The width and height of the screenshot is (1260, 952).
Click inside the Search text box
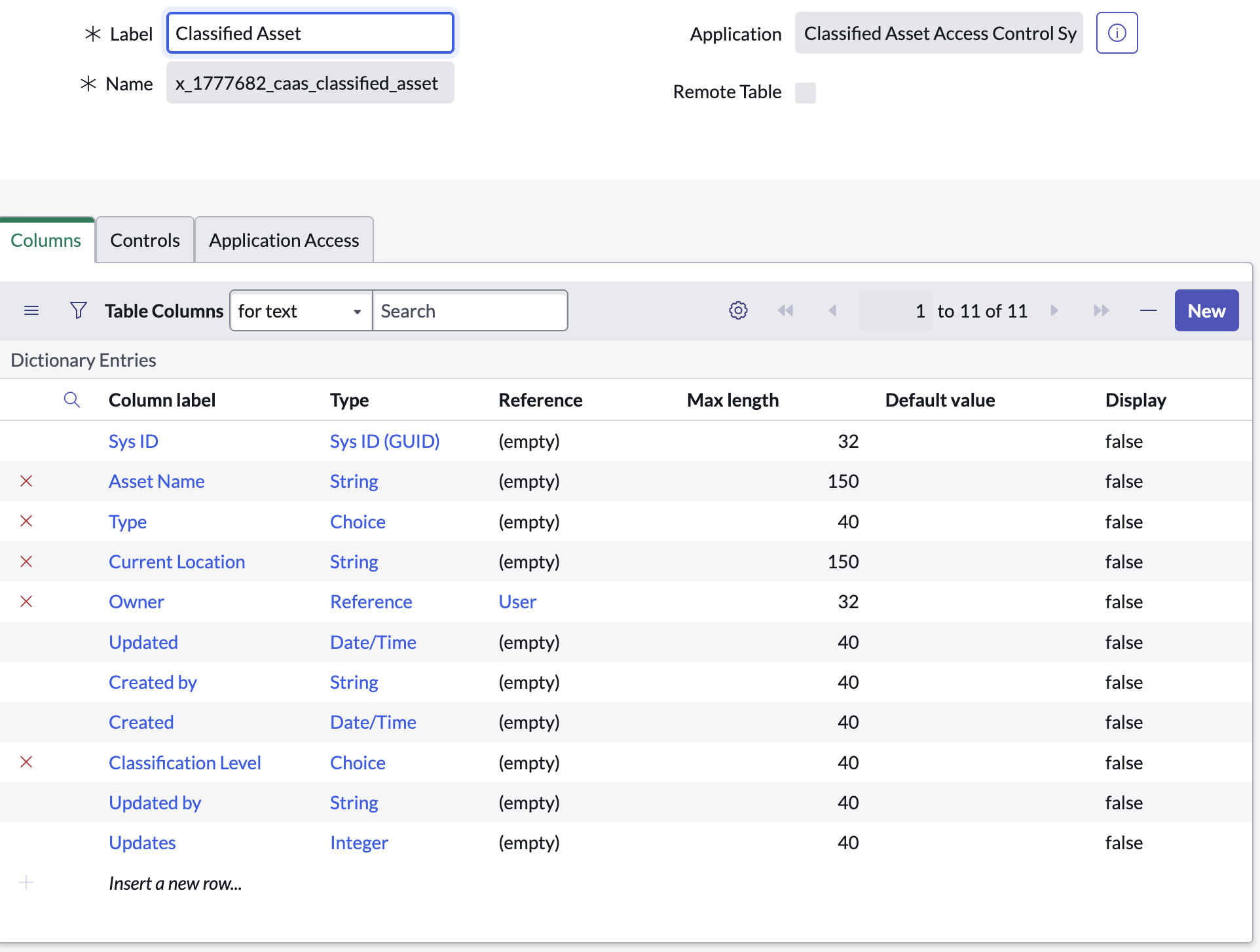pos(470,310)
